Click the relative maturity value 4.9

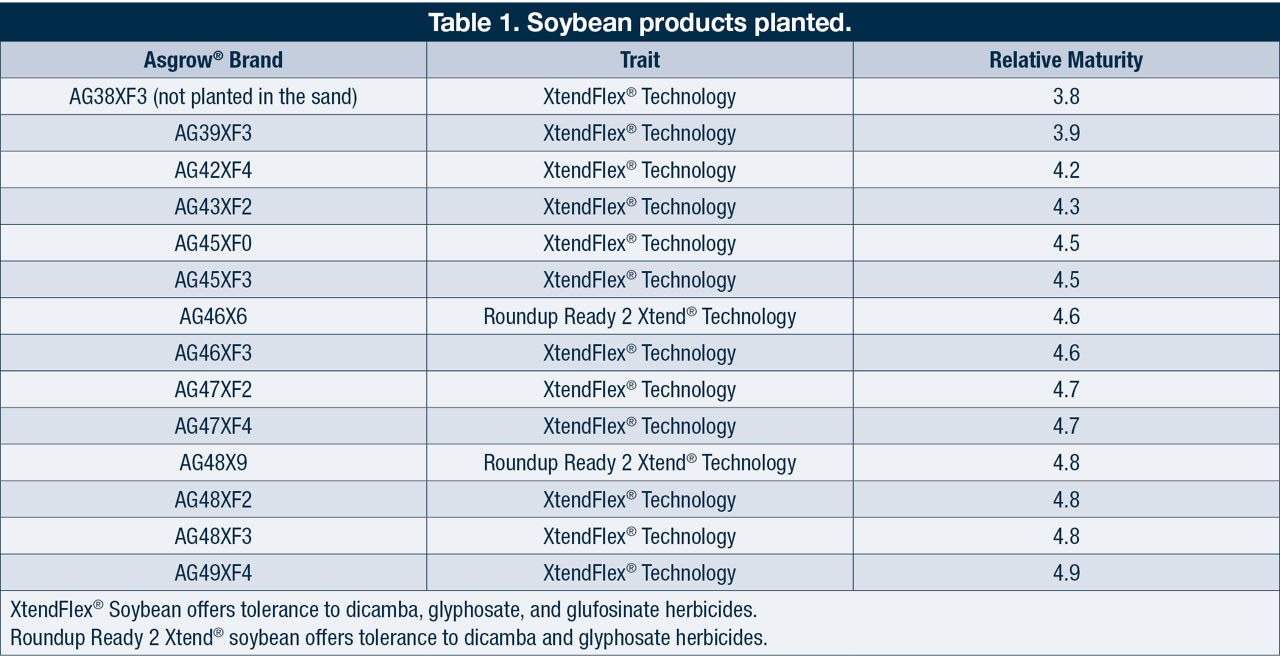pyautogui.click(x=1066, y=573)
